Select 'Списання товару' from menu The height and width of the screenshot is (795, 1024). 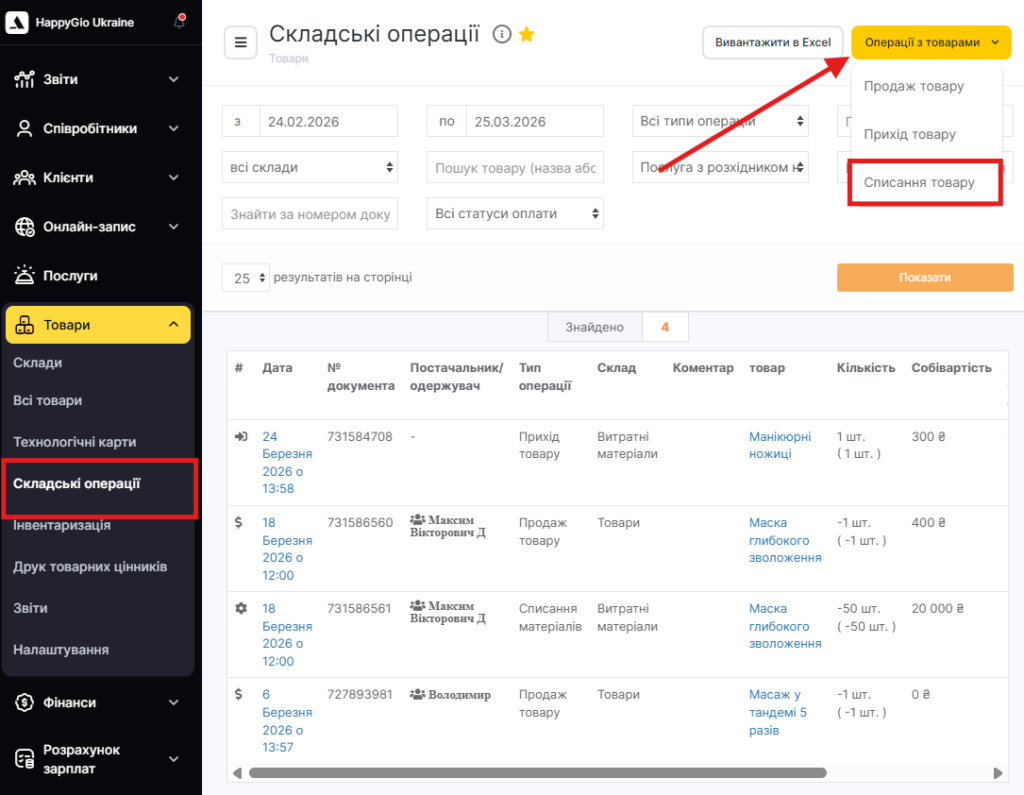[x=918, y=182]
